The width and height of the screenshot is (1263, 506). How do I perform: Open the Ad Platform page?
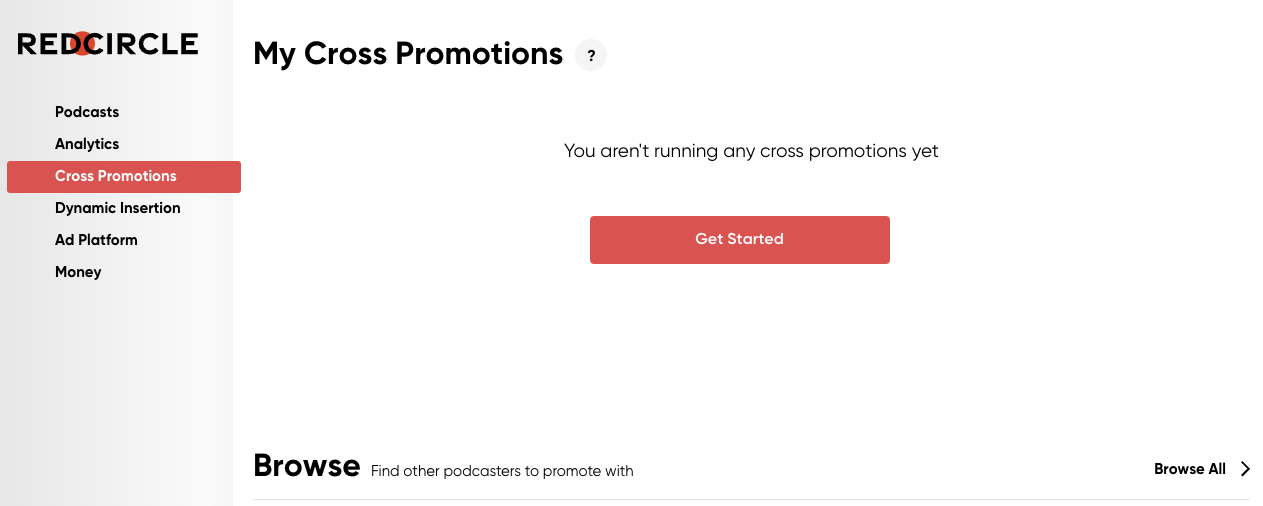[x=96, y=240]
